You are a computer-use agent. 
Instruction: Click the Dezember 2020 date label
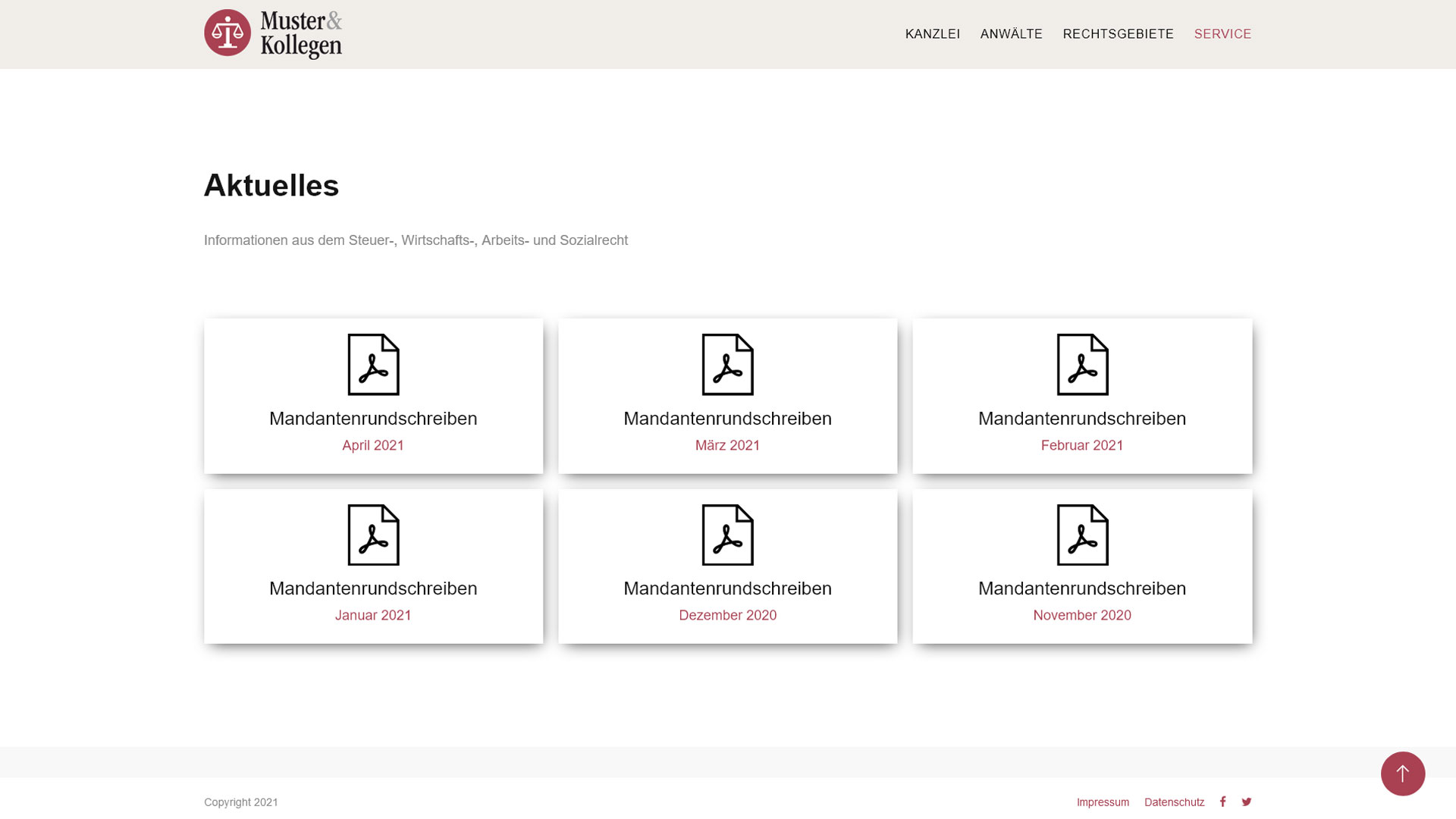(x=727, y=616)
